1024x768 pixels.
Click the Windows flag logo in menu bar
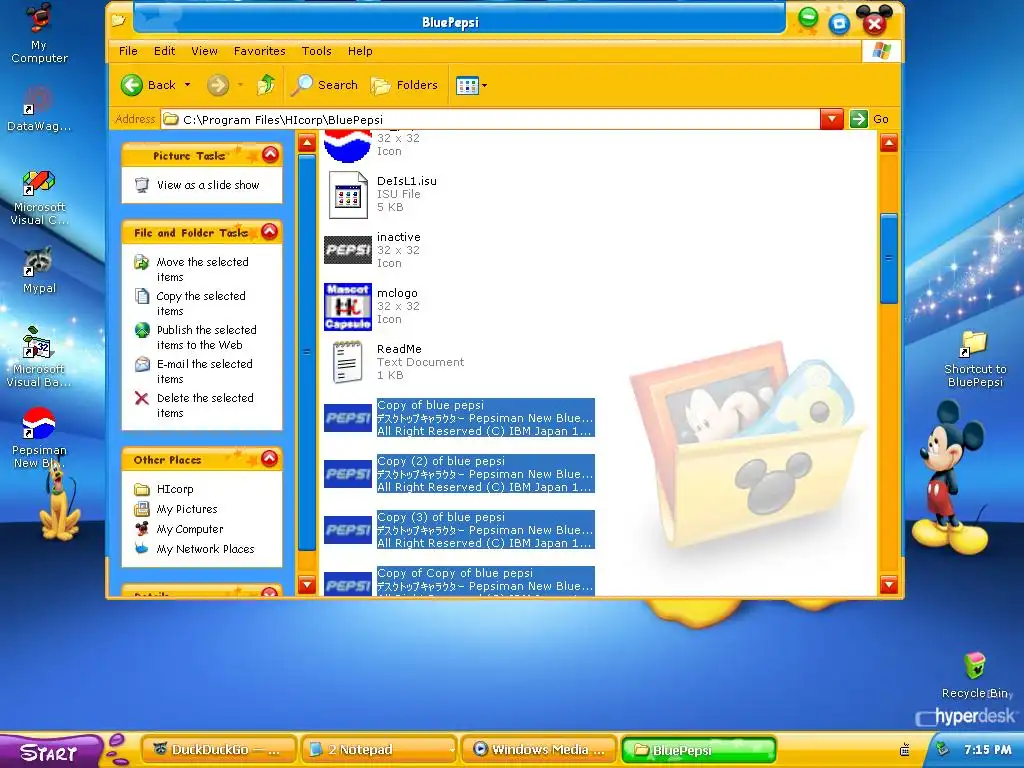(x=881, y=50)
